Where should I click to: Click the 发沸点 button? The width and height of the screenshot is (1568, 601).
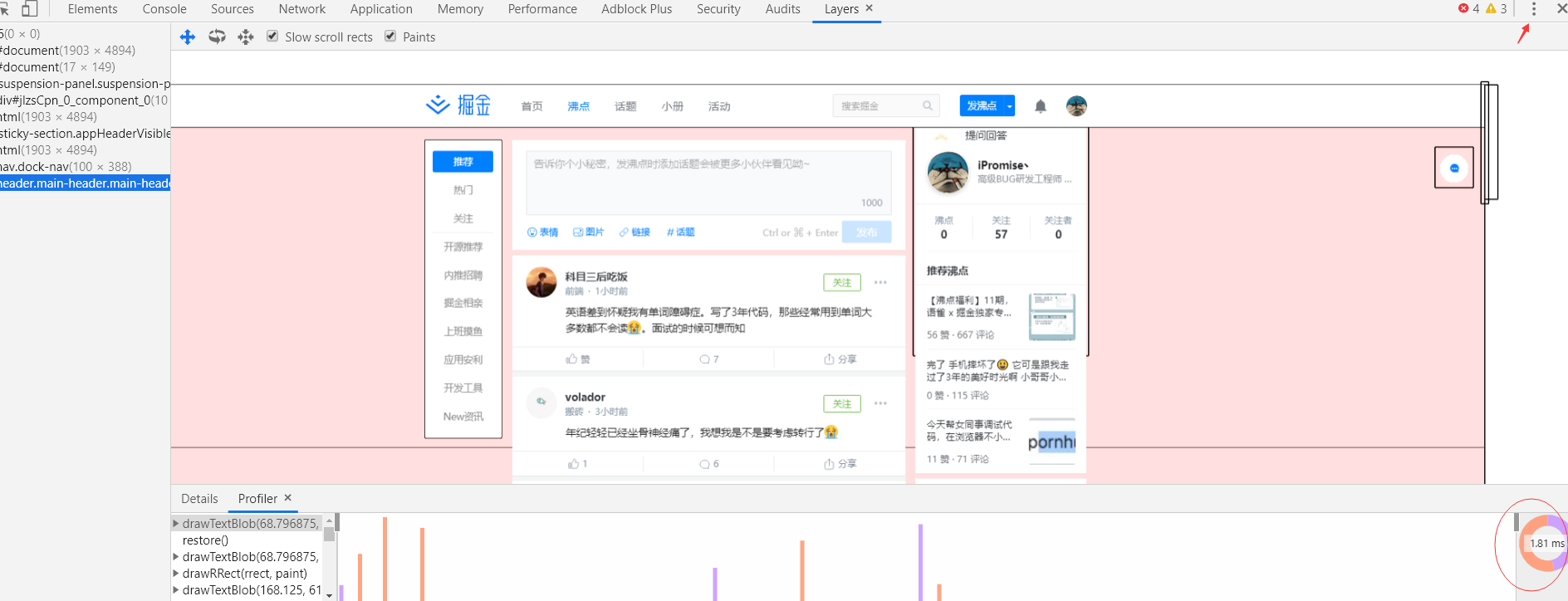(x=982, y=106)
